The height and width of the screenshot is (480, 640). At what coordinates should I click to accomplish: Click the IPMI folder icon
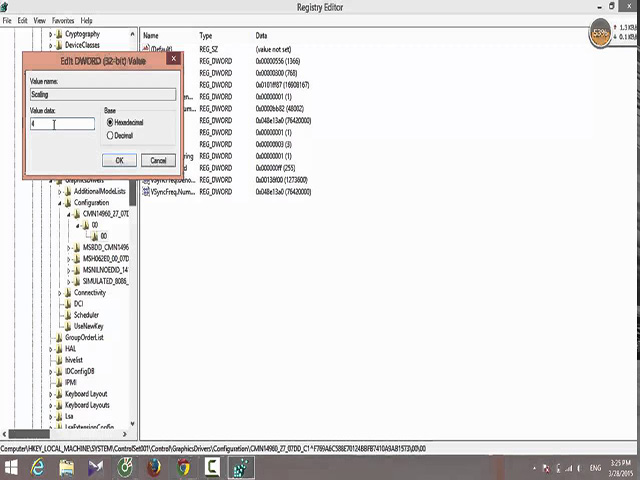59,382
